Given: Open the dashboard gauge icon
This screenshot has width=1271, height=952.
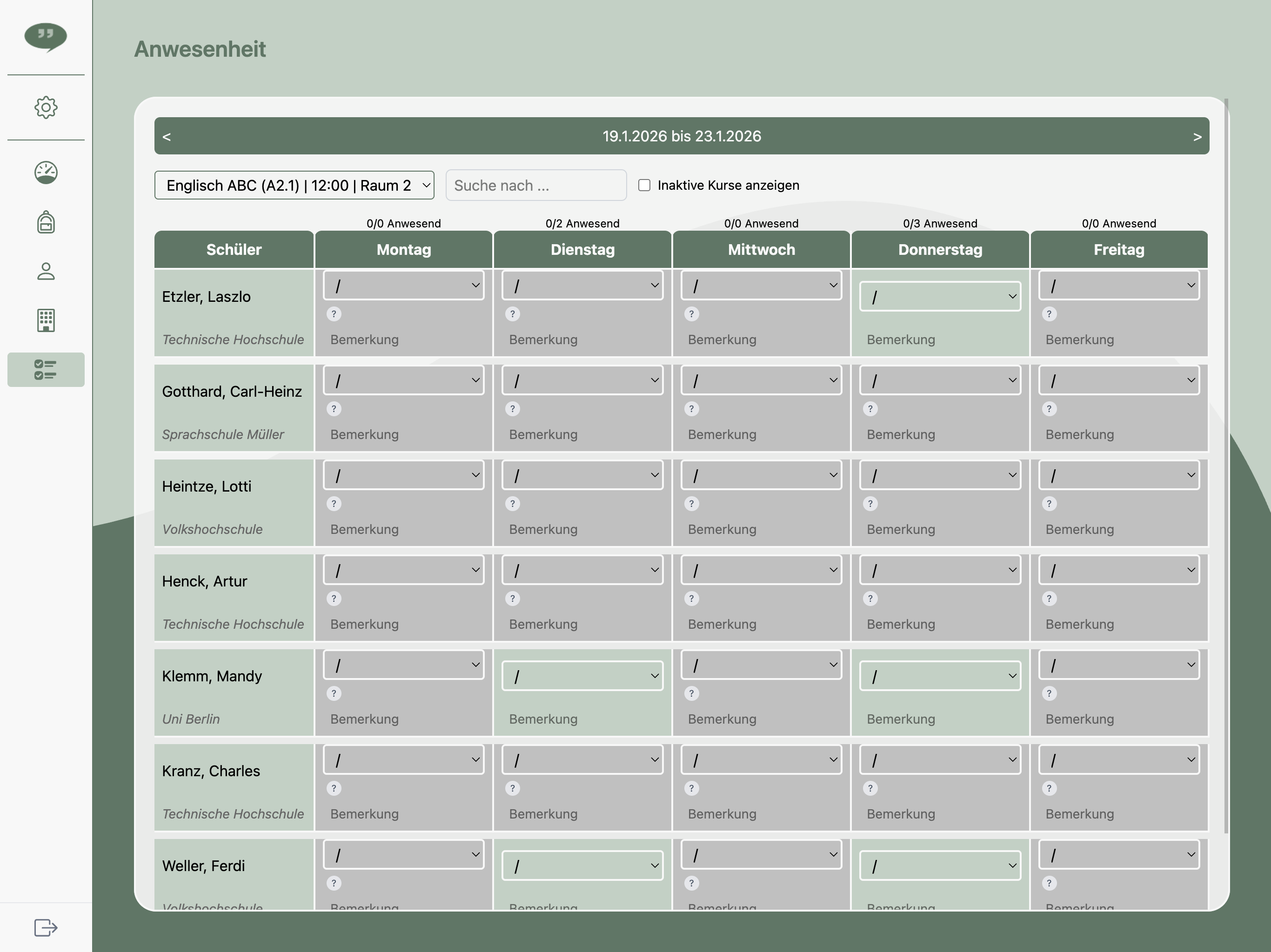Looking at the screenshot, I should (46, 173).
